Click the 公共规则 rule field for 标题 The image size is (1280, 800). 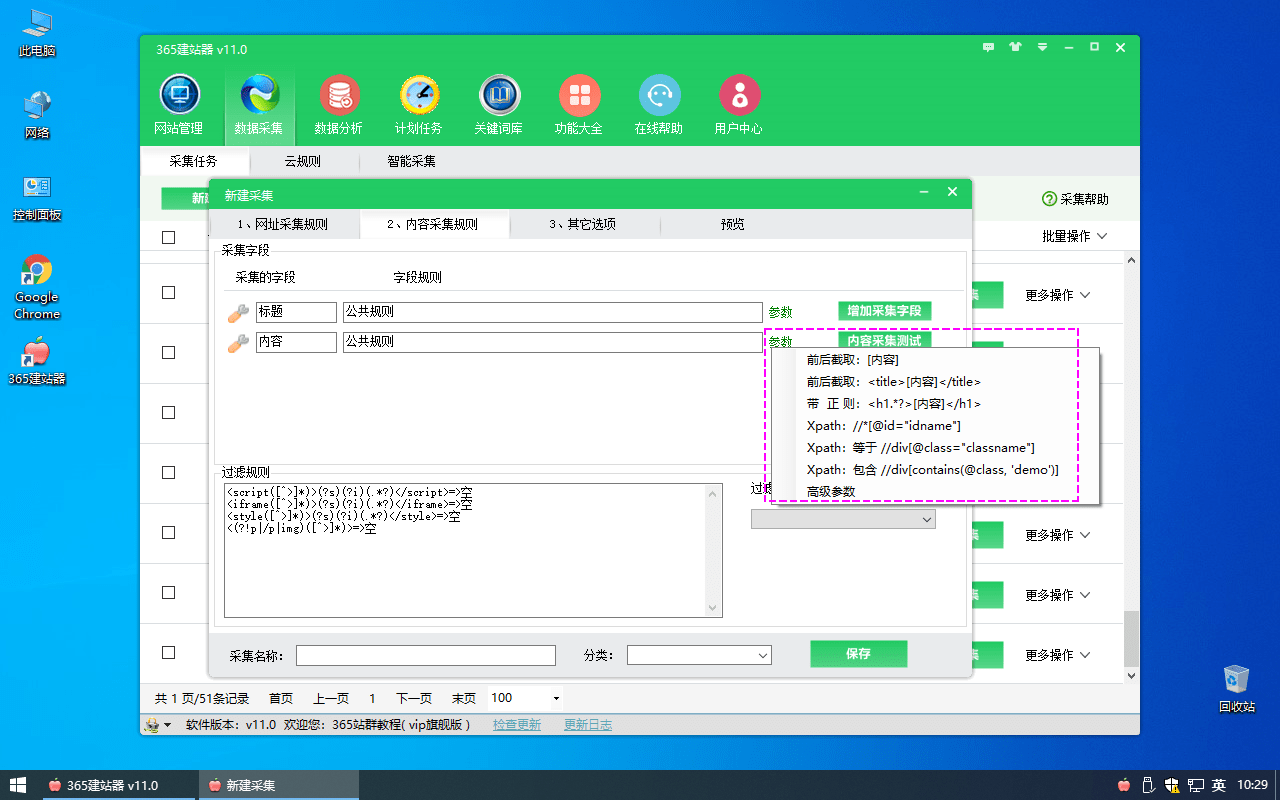(552, 312)
